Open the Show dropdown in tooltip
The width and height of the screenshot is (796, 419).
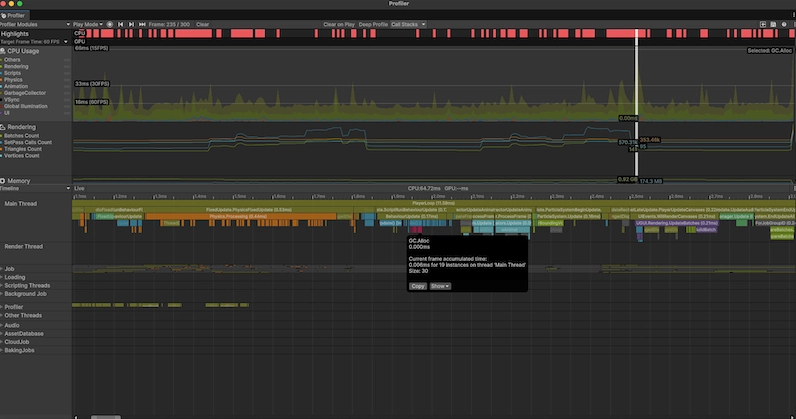coord(440,286)
